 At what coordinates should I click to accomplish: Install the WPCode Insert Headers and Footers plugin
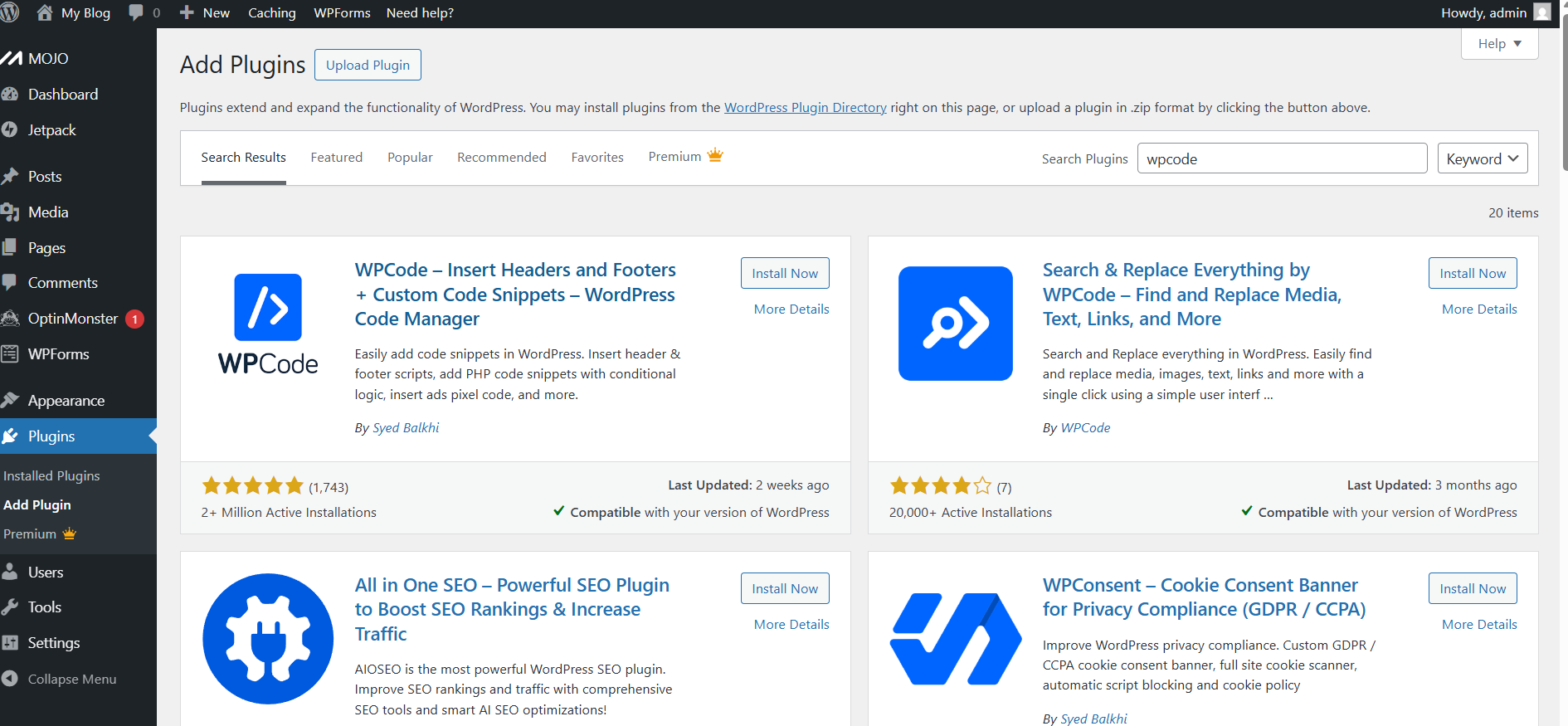coord(785,273)
